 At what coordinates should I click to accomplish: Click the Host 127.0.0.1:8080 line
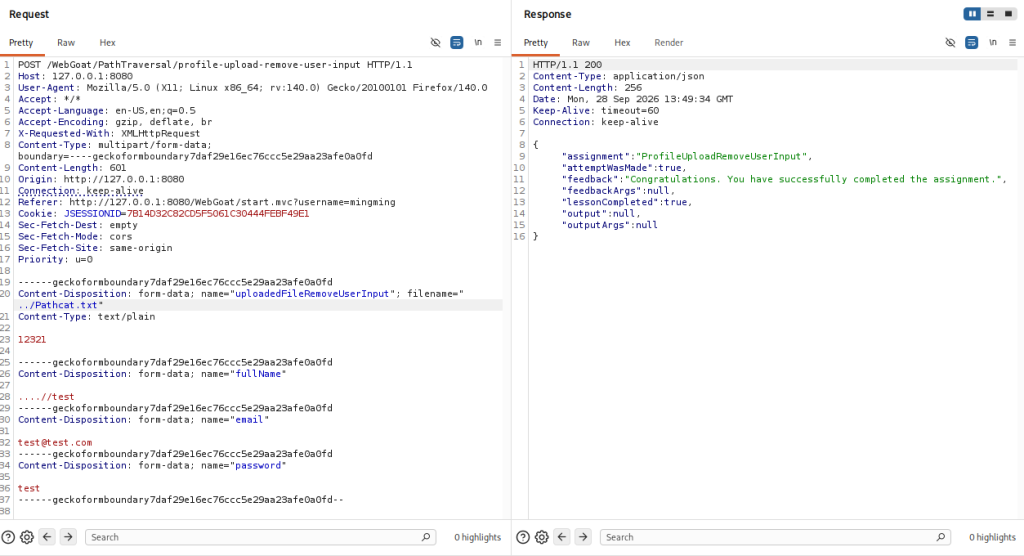click(75, 76)
